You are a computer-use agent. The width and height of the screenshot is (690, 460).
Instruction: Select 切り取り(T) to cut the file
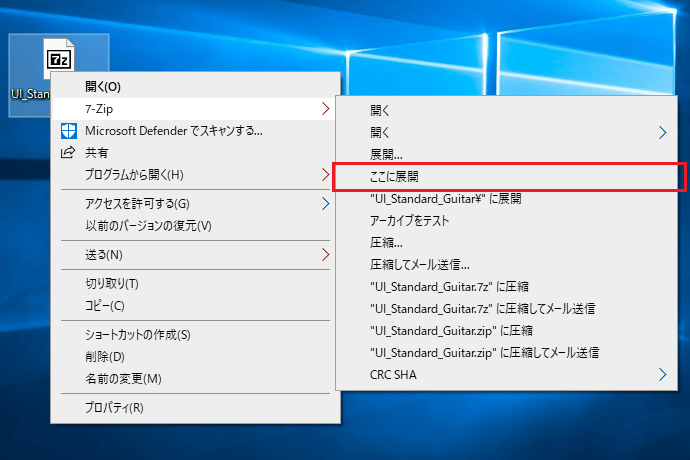pyautogui.click(x=196, y=283)
